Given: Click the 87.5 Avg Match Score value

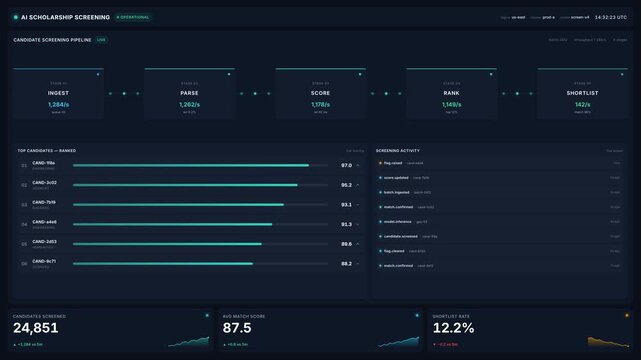Looking at the screenshot, I should 237,328.
